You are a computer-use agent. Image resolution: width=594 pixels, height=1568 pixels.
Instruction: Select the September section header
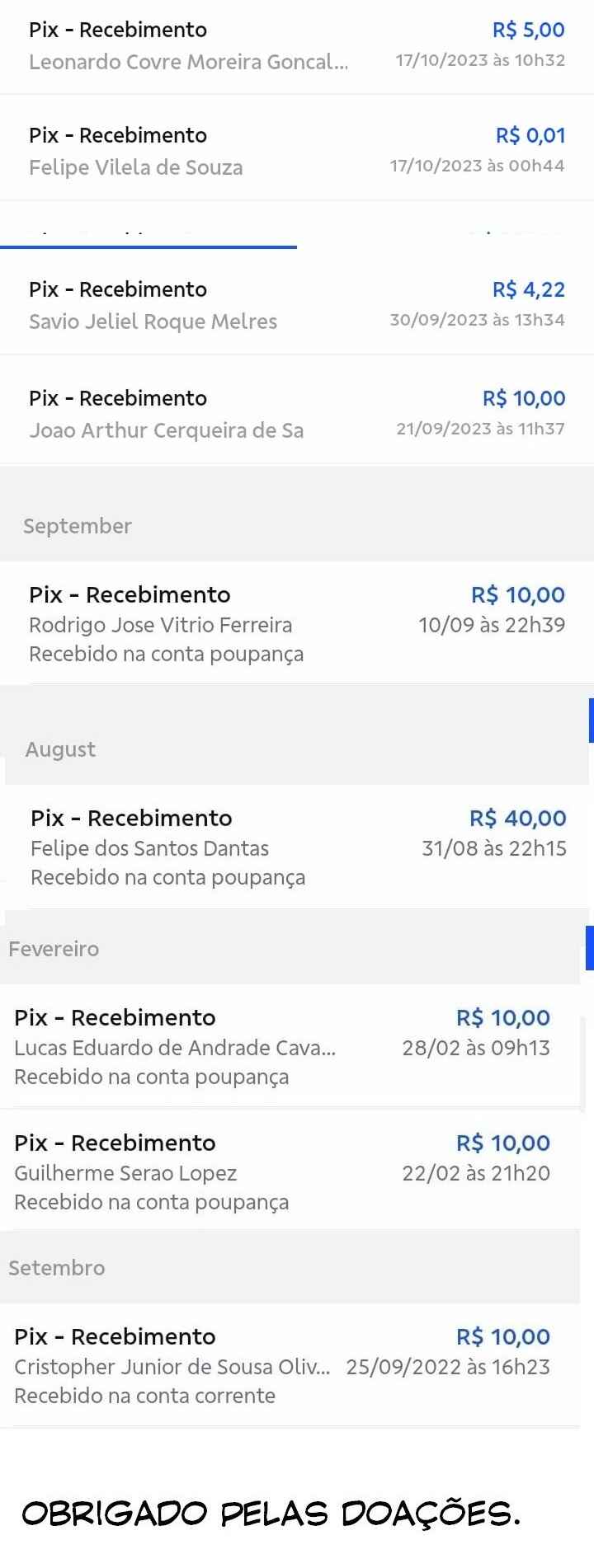78,526
